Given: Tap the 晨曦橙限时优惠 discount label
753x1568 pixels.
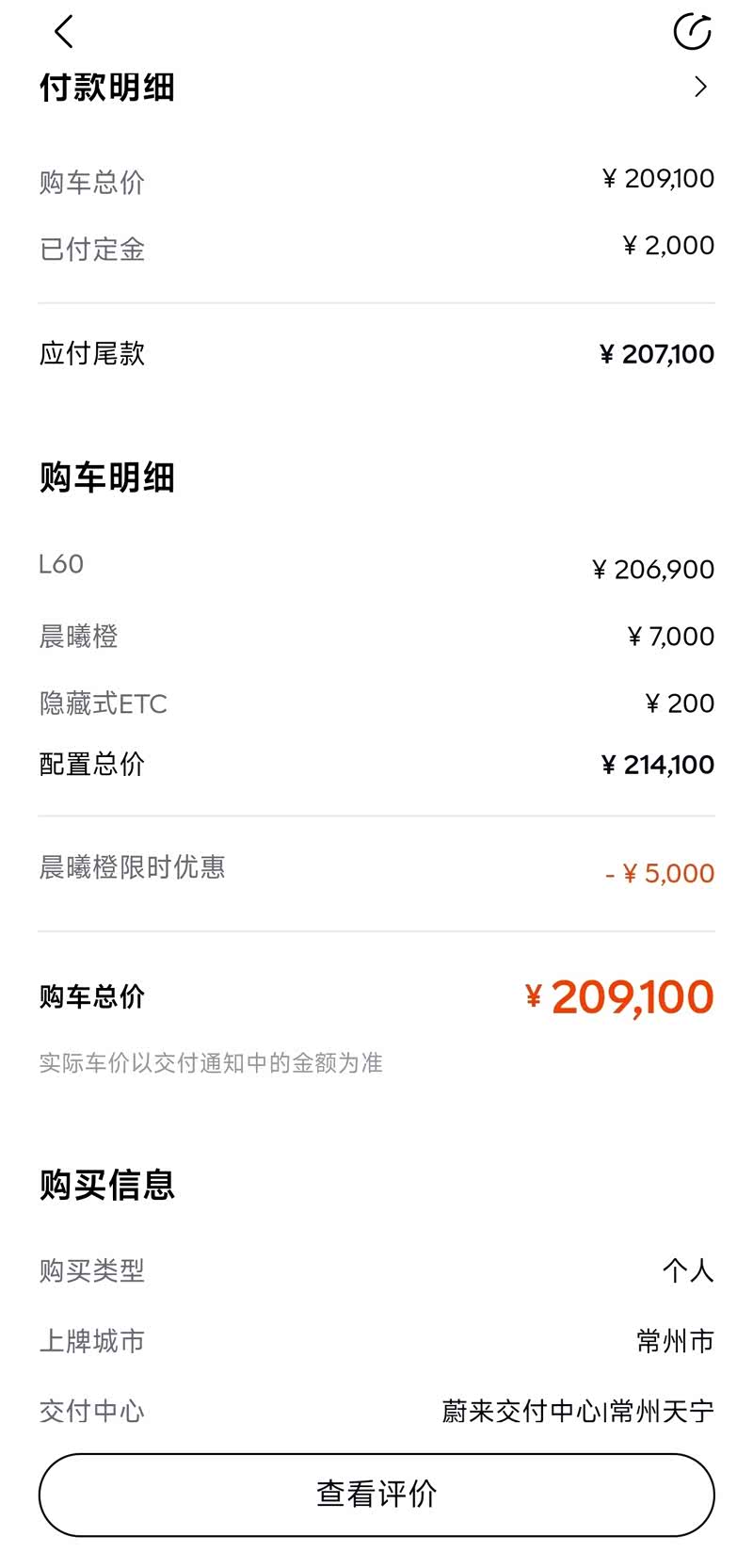Looking at the screenshot, I should (x=133, y=866).
